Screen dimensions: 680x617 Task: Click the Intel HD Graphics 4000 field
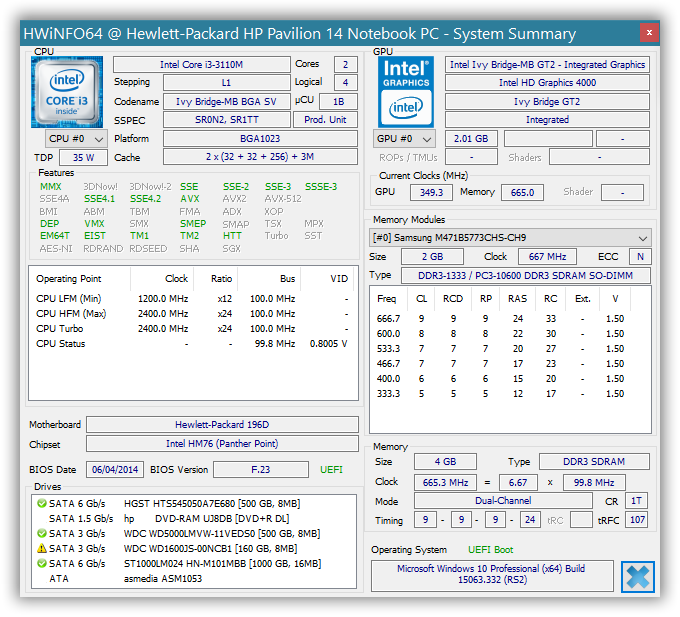pyautogui.click(x=547, y=82)
